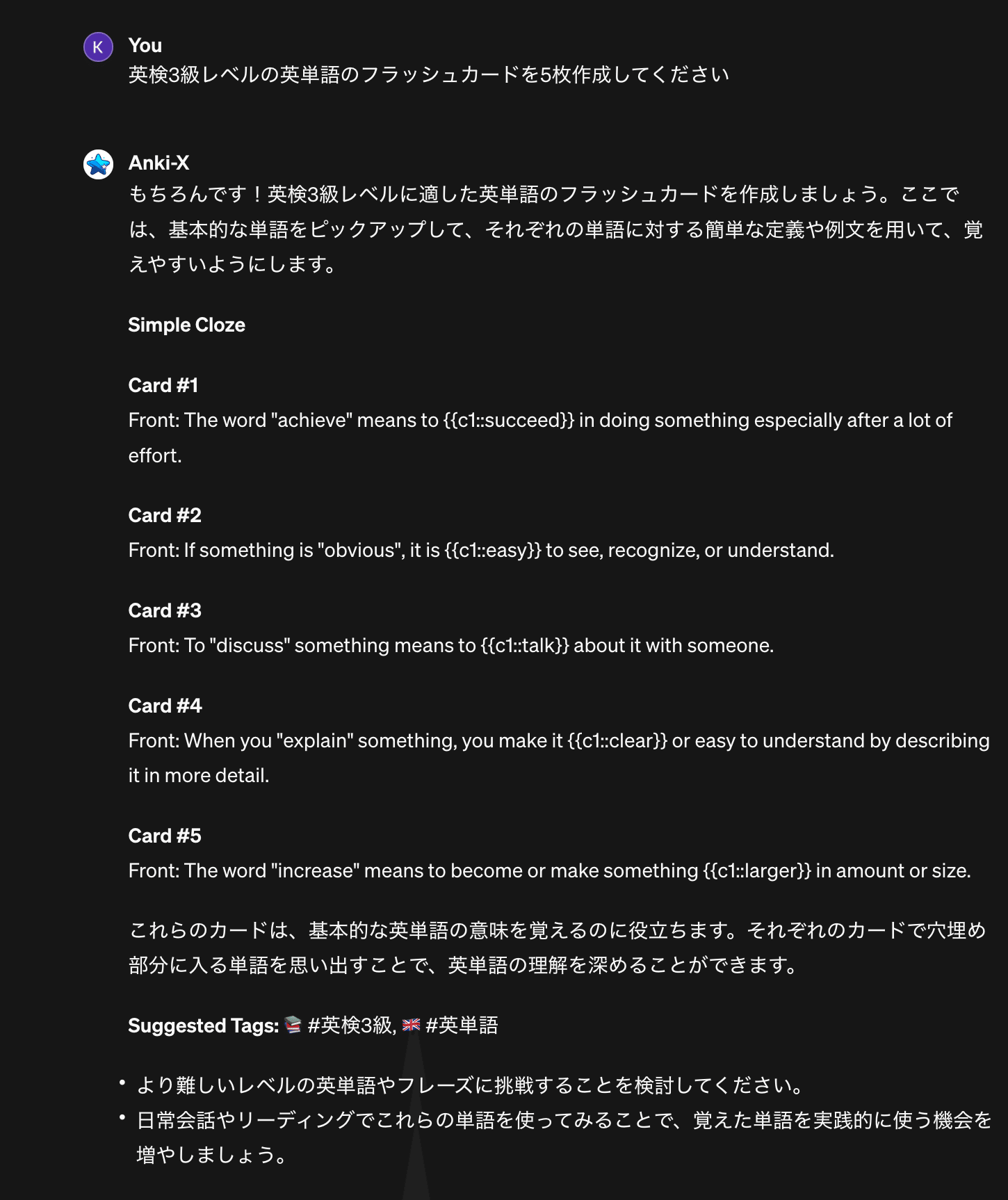This screenshot has width=1008, height=1200.
Task: Click the Simple Cloze heading
Action: pyautogui.click(x=186, y=325)
